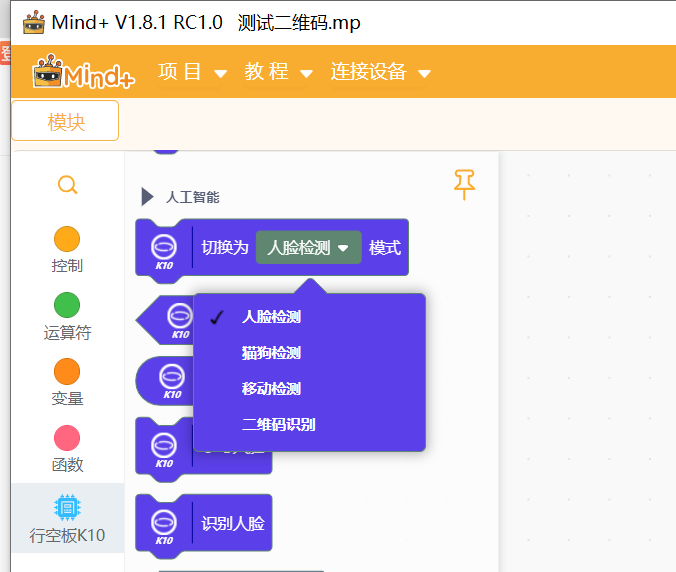Select the 运算符 block category

[67, 316]
